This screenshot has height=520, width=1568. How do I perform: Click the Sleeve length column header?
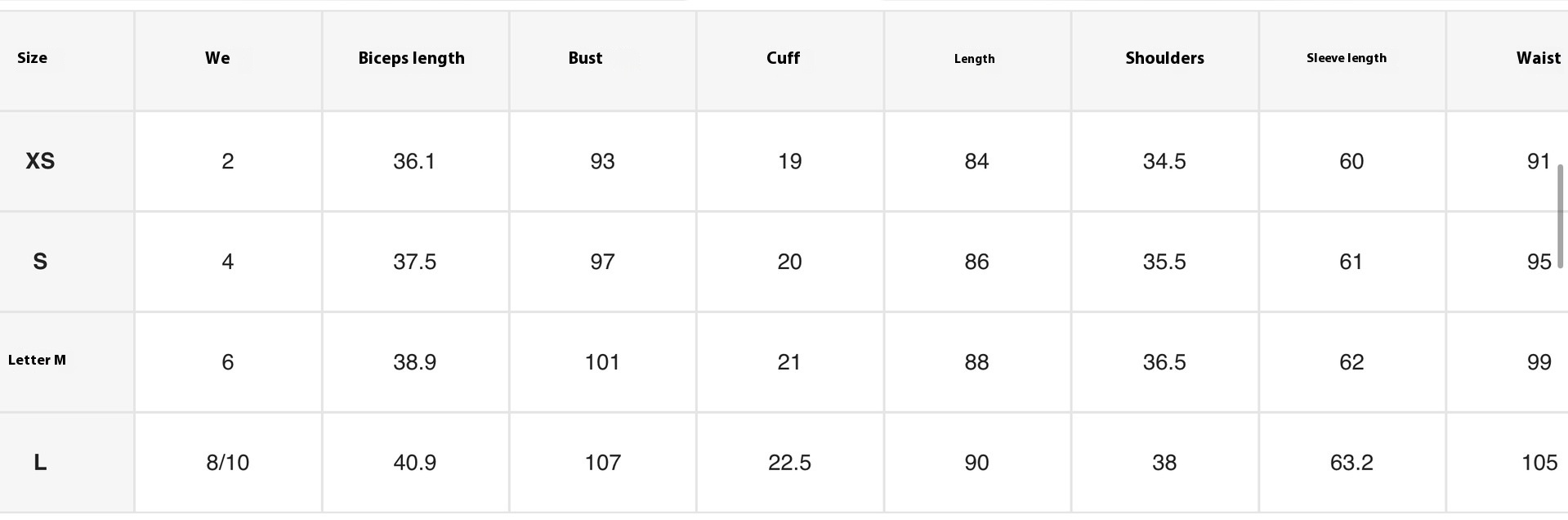click(1346, 58)
